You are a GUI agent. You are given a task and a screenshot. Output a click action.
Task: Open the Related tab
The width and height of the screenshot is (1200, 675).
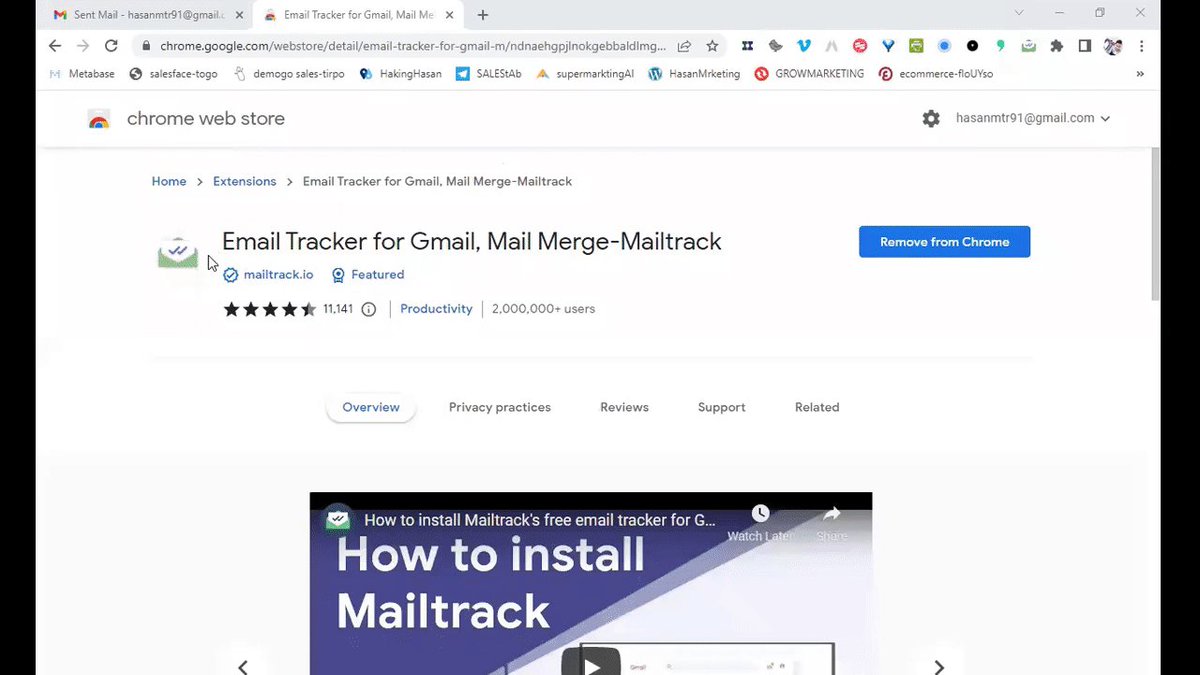click(x=817, y=407)
